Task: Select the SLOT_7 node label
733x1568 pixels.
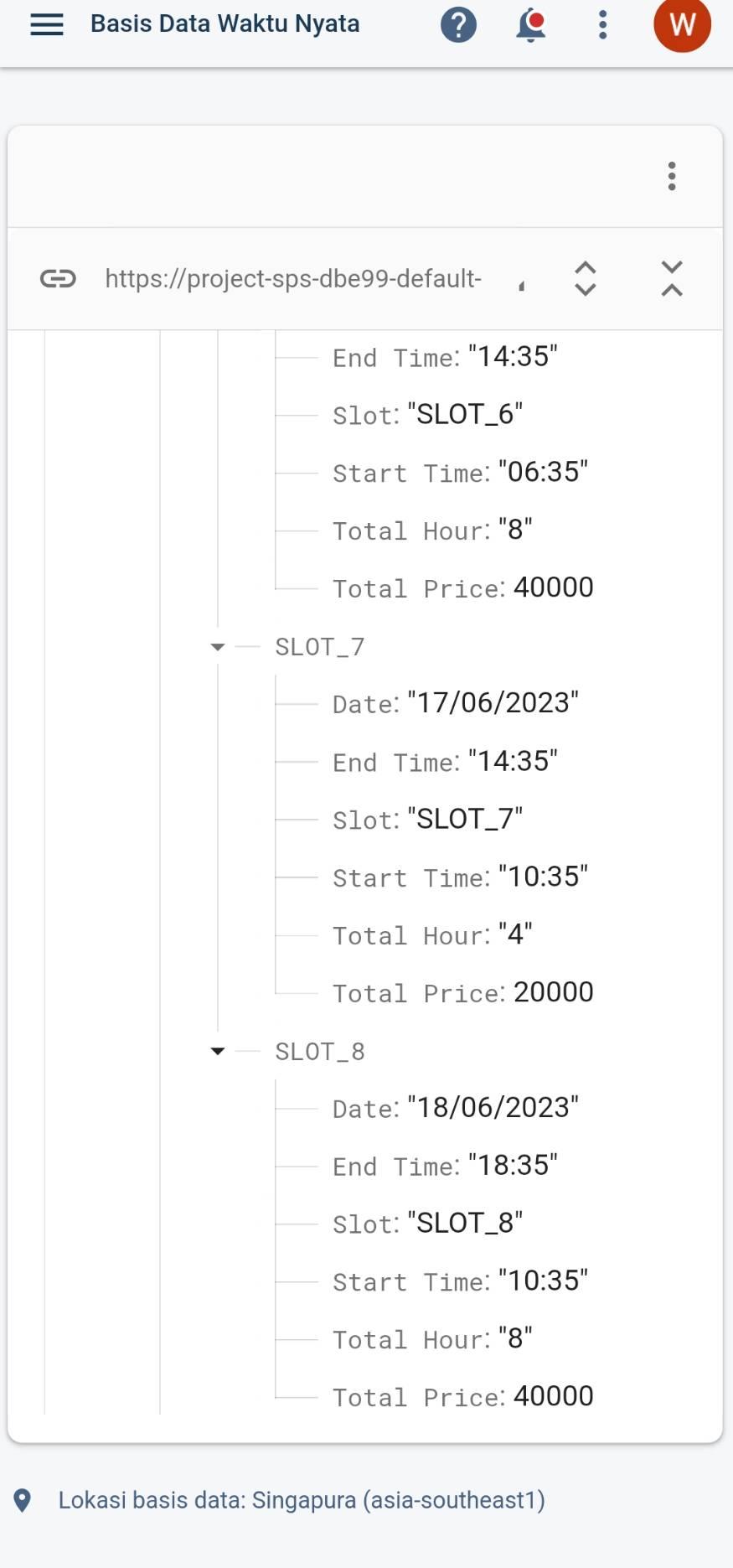Action: click(320, 647)
